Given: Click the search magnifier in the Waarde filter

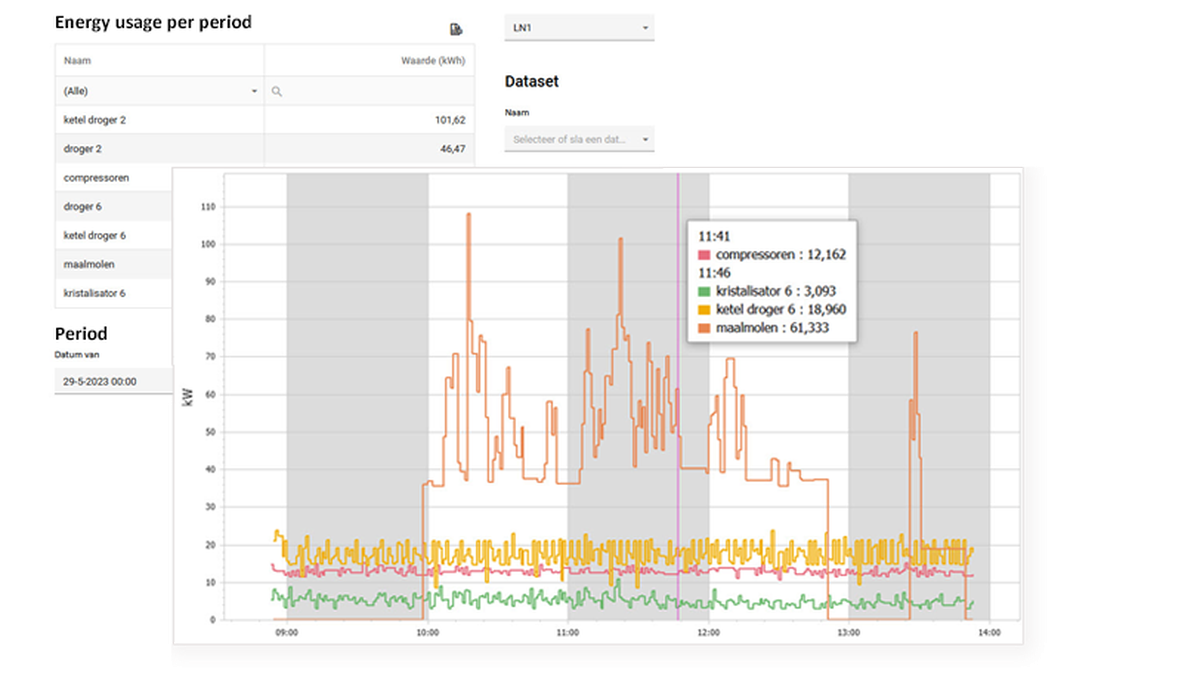Looking at the screenshot, I should pos(277,91).
